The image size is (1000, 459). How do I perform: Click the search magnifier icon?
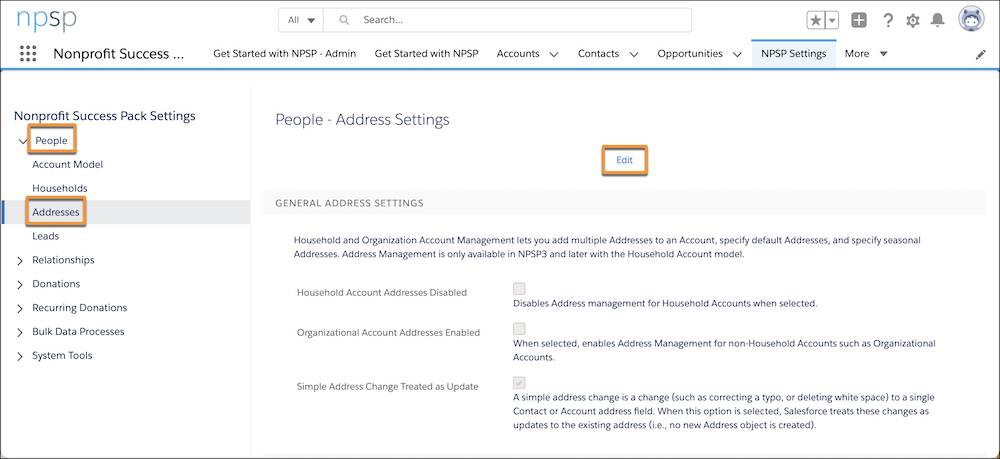pos(344,20)
